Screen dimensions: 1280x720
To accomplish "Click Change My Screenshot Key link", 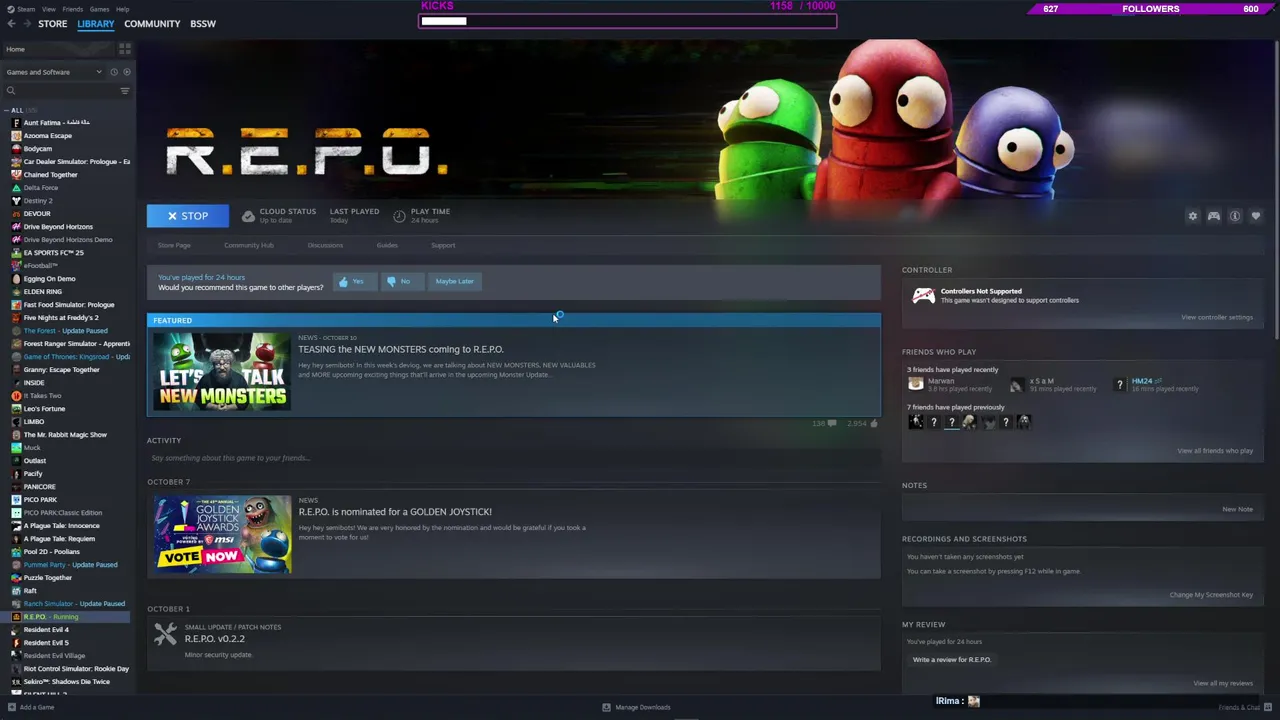I will pyautogui.click(x=1211, y=595).
